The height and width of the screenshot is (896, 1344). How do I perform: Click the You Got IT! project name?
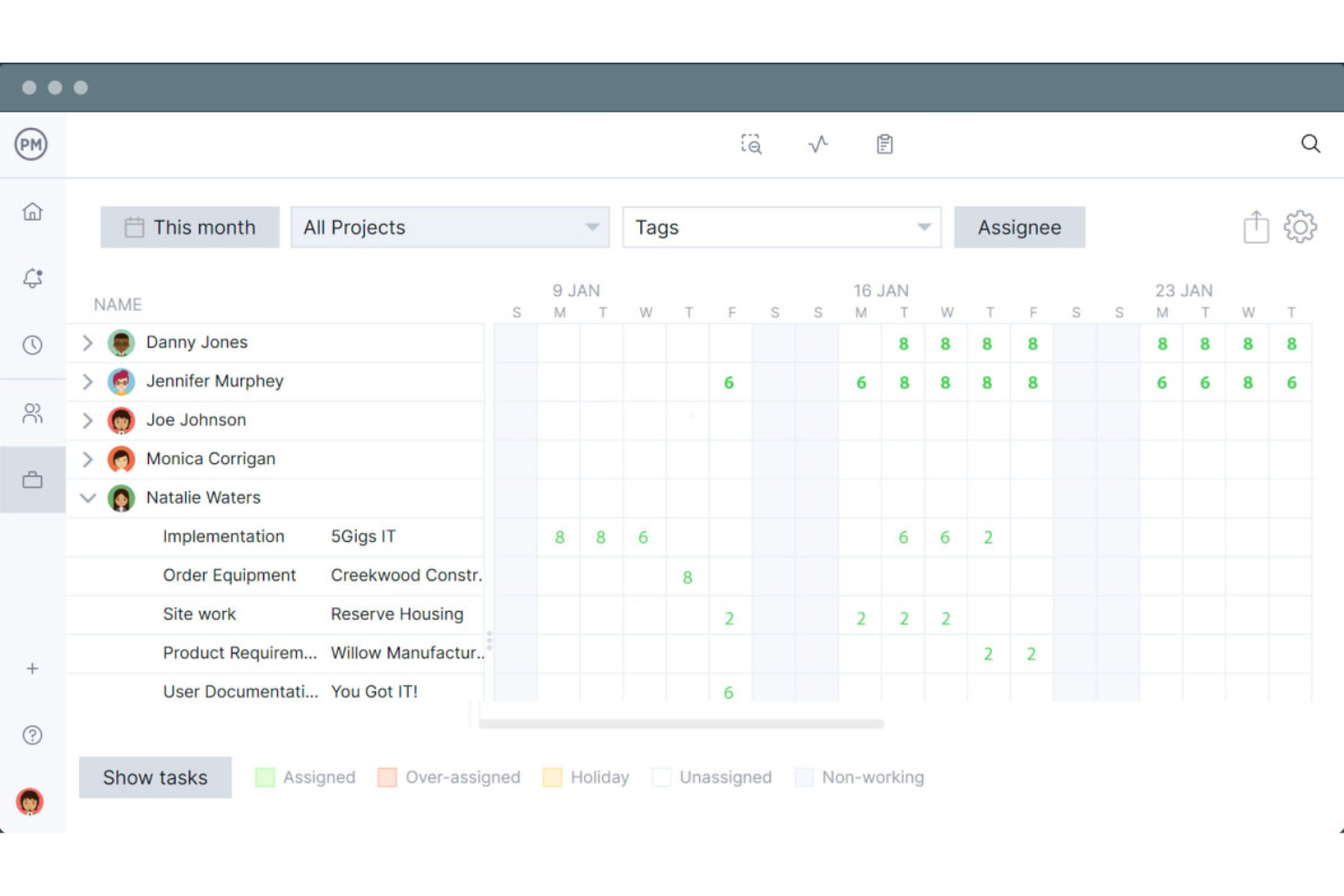pyautogui.click(x=374, y=692)
